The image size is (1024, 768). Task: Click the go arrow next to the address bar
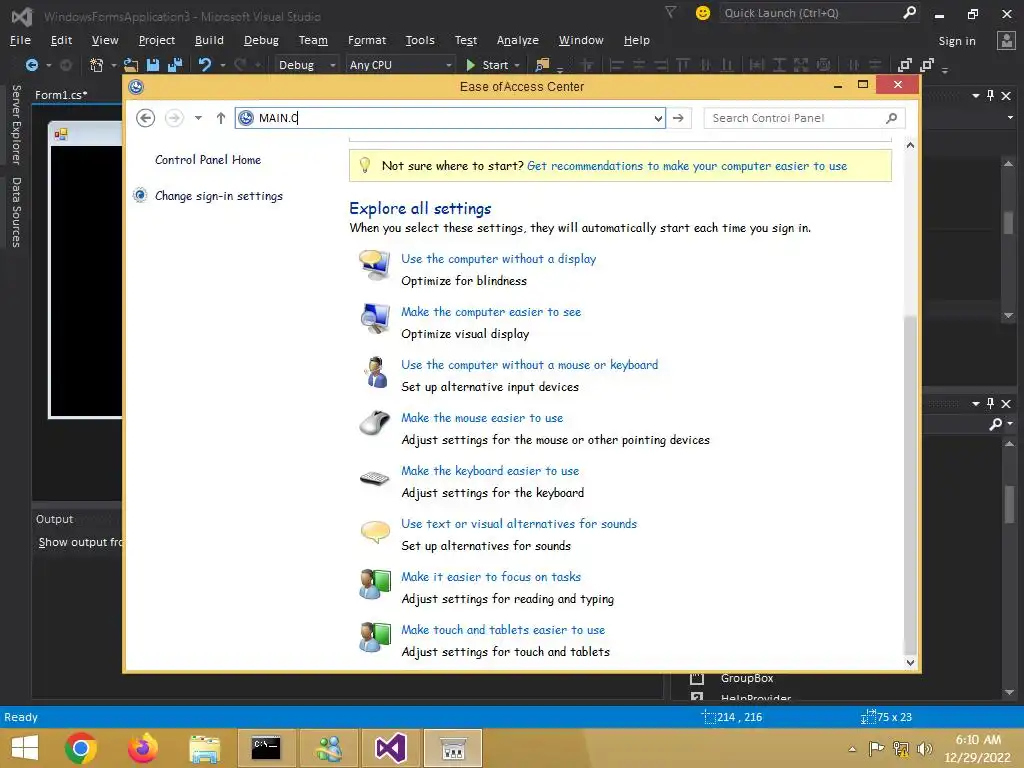679,118
